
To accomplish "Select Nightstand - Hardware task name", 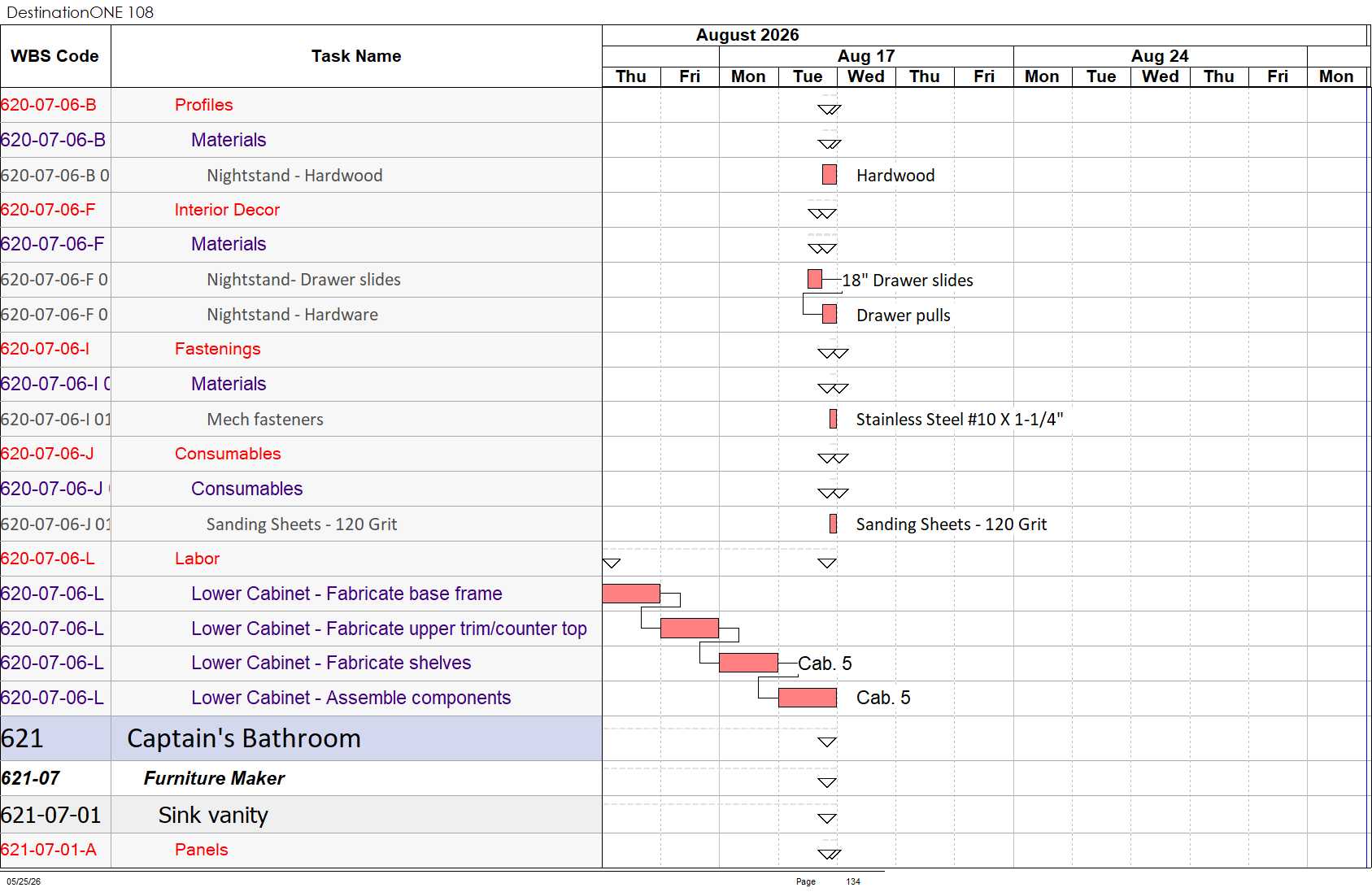I will [292, 315].
